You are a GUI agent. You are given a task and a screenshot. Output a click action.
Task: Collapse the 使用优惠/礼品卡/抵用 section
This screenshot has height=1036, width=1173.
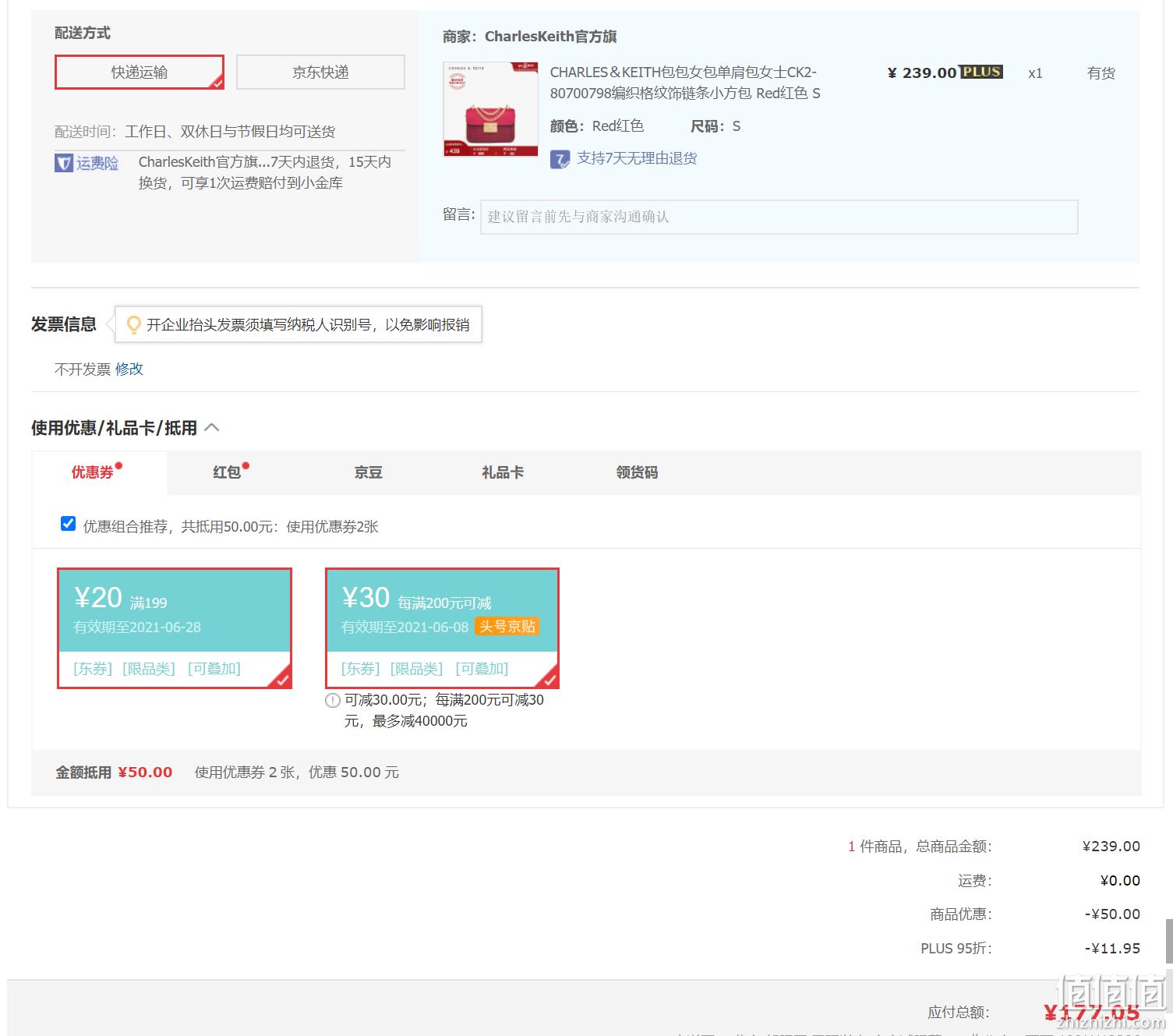tap(211, 427)
